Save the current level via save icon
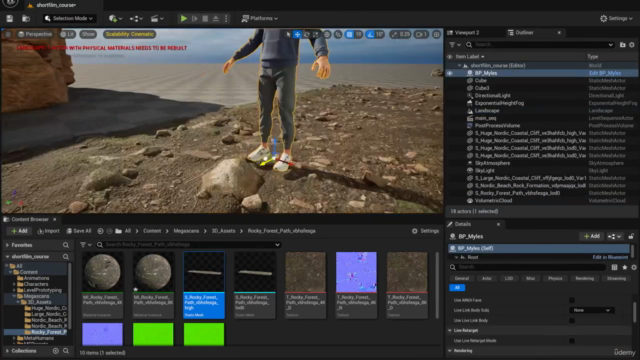The width and height of the screenshot is (640, 360). 9,18
